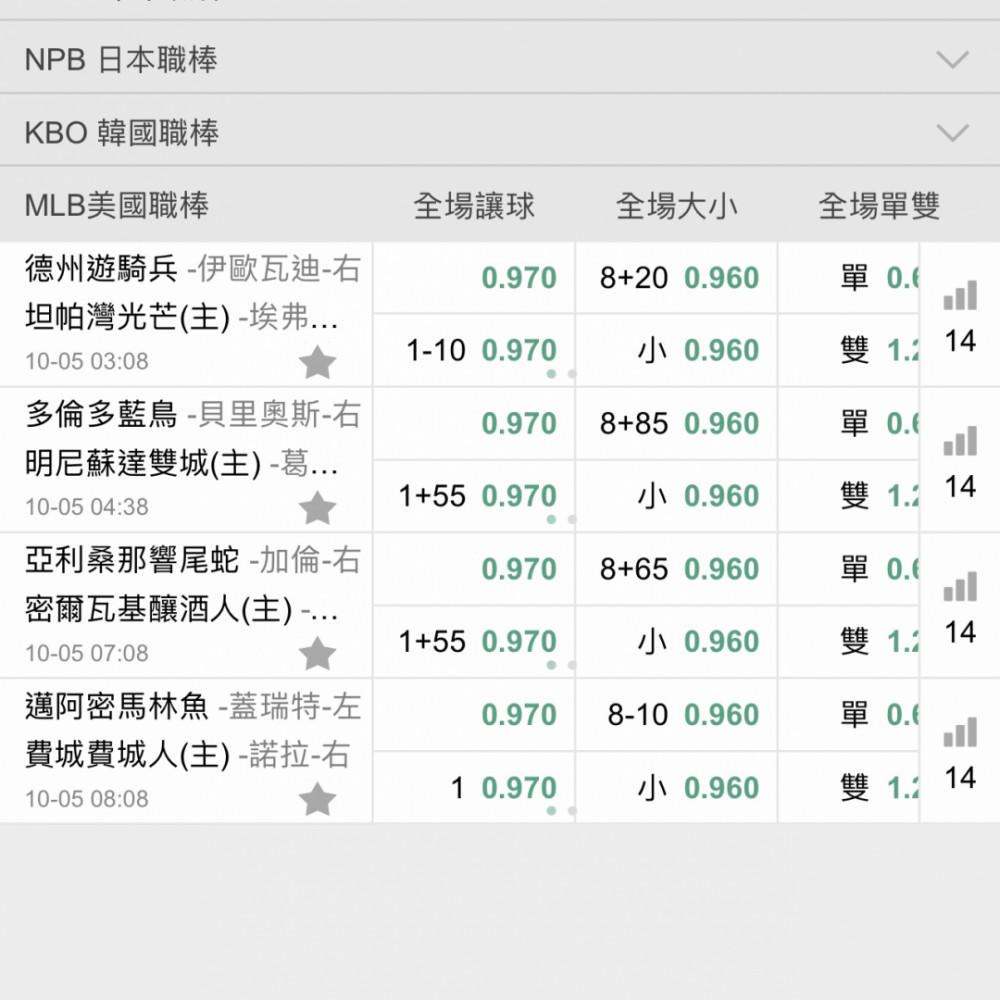Select 雙 even bet for 明尼蘇達雙城 game
The width and height of the screenshot is (1000, 1000).
coord(848,496)
